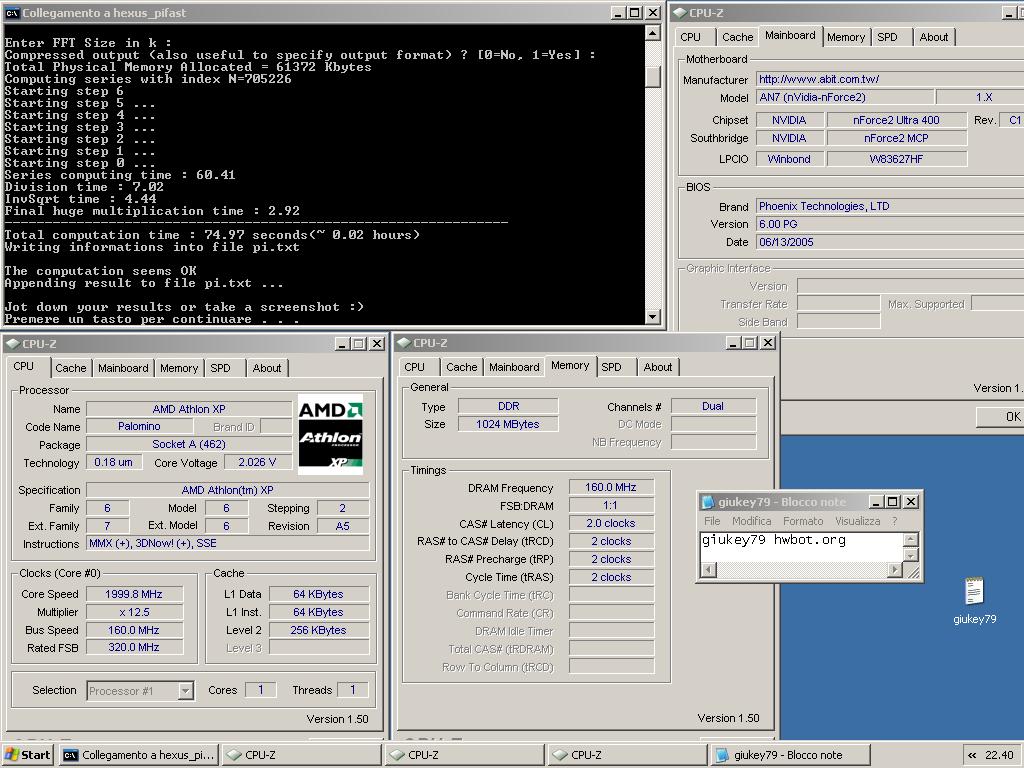The height and width of the screenshot is (768, 1024).
Task: Click the 2.026 V core voltage value
Action: pyautogui.click(x=257, y=462)
